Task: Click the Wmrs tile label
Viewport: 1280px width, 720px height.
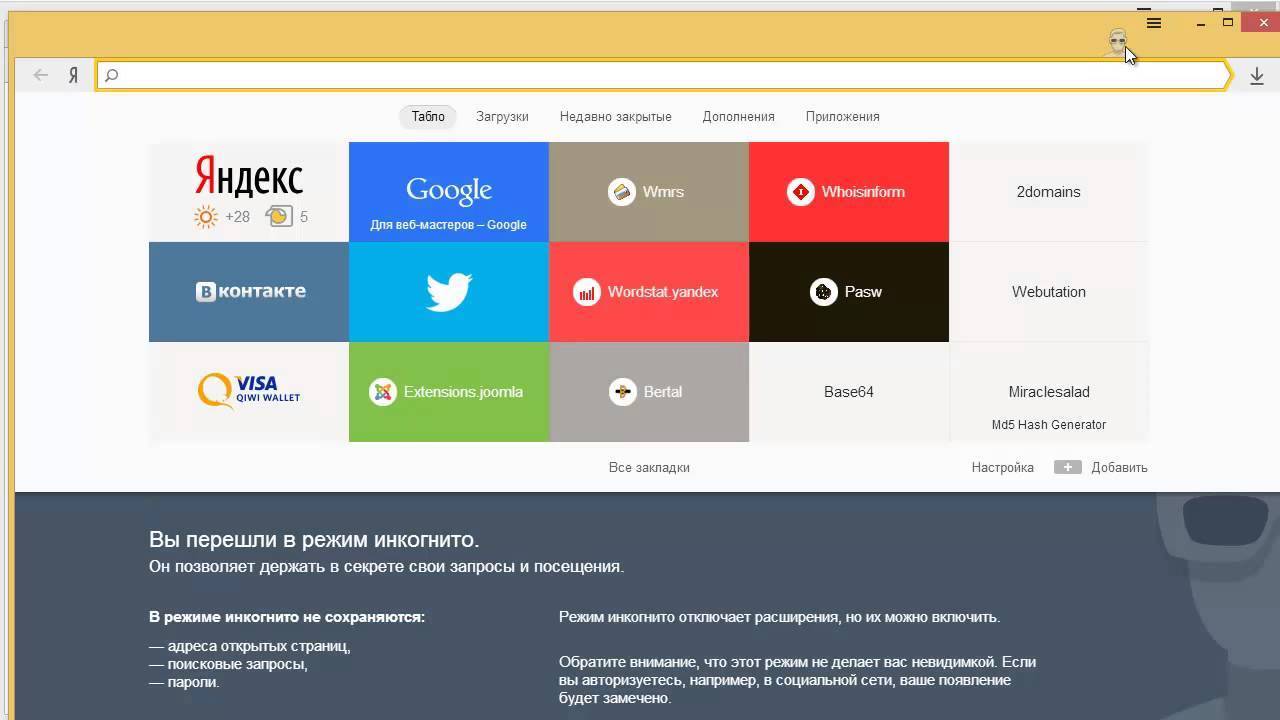Action: pyautogui.click(x=663, y=192)
